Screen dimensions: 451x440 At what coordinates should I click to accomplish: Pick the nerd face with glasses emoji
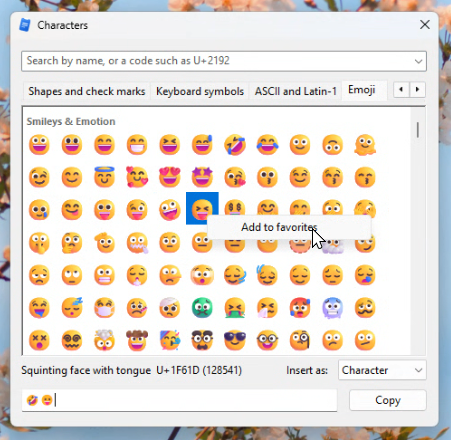[x=268, y=340]
